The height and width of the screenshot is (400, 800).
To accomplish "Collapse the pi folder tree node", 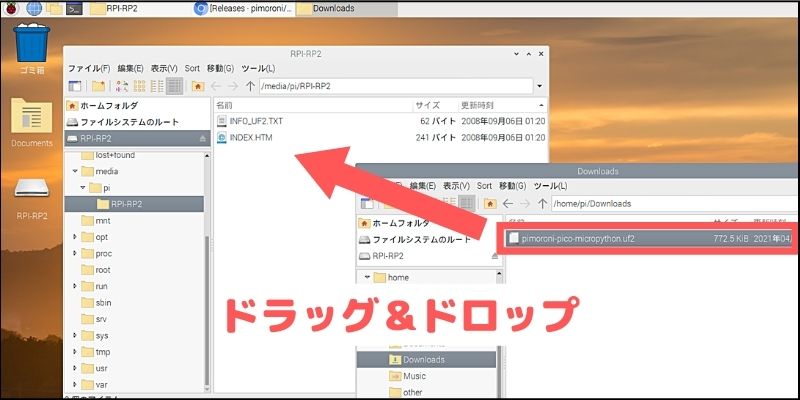I will [x=82, y=188].
